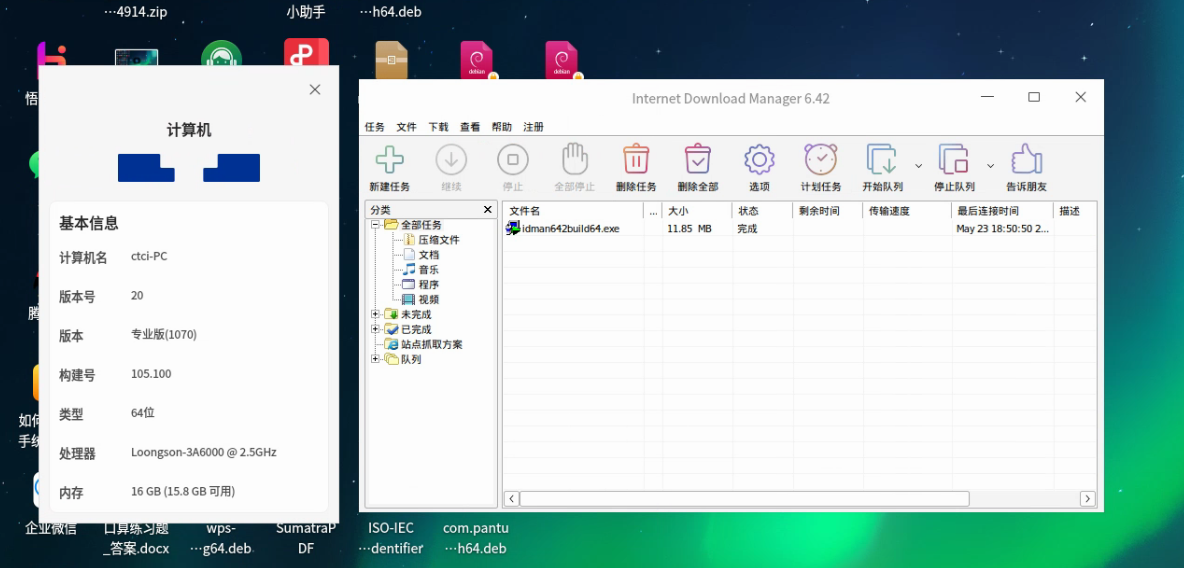The width and height of the screenshot is (1184, 568).
Task: Open the 查看 (View) menu
Action: [470, 127]
